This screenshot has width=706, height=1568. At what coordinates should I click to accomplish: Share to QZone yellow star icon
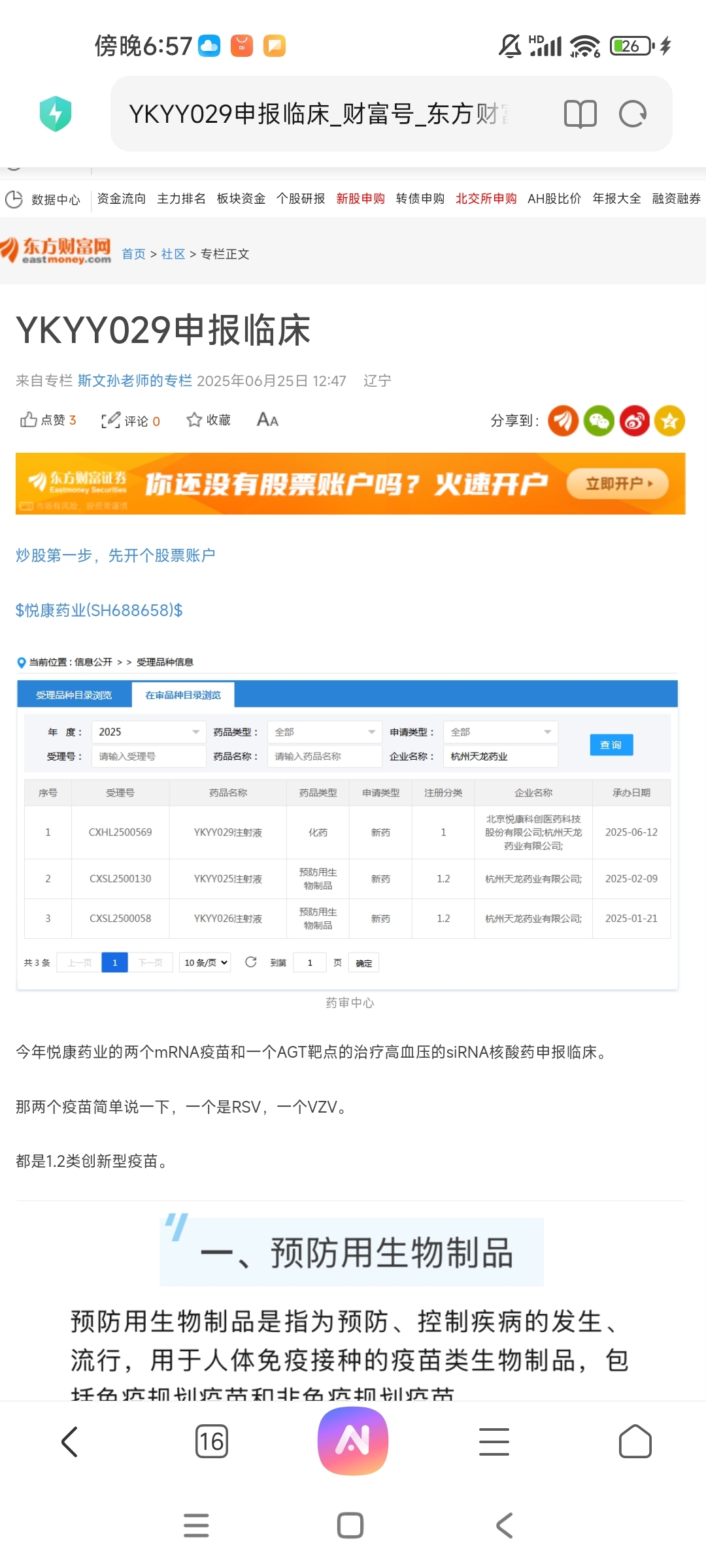669,421
